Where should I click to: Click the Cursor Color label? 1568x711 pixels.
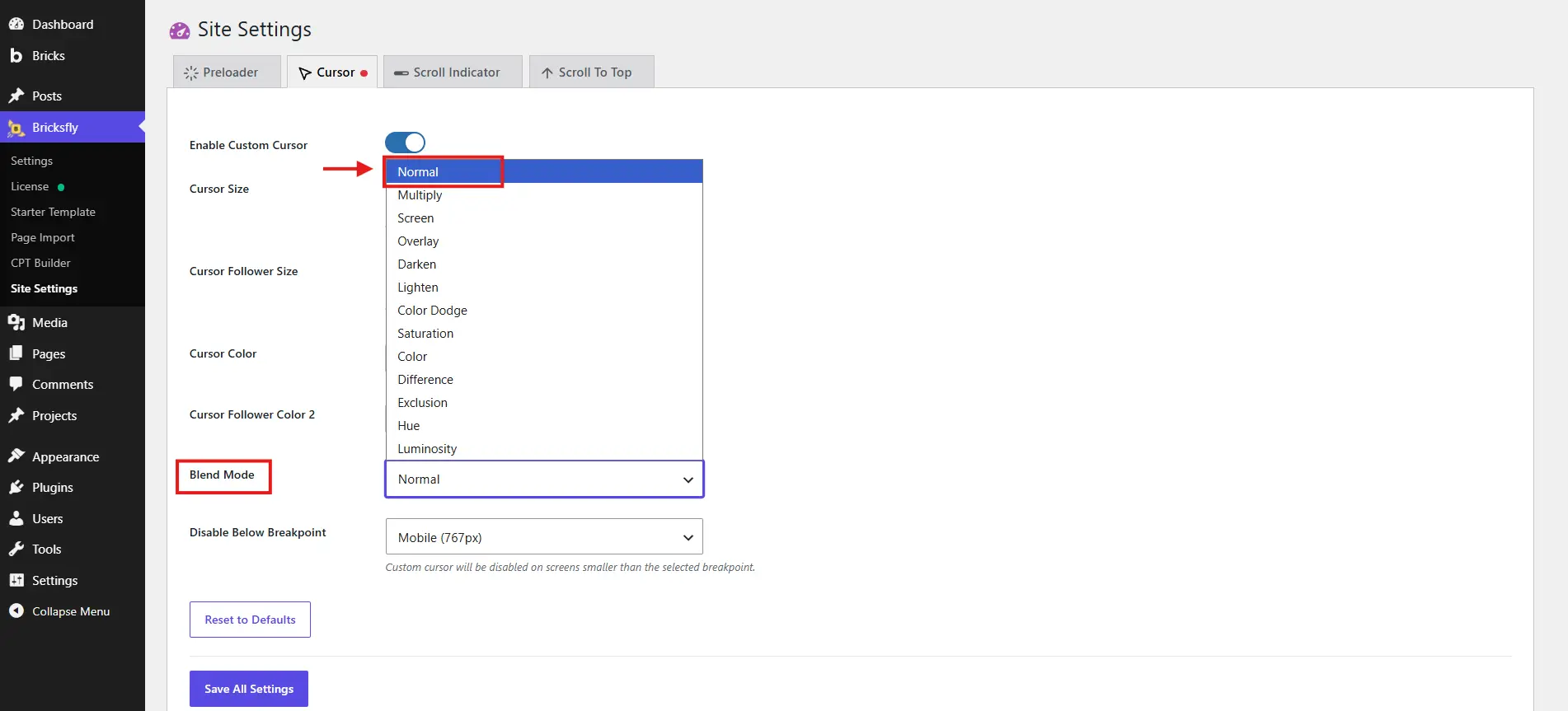(223, 353)
